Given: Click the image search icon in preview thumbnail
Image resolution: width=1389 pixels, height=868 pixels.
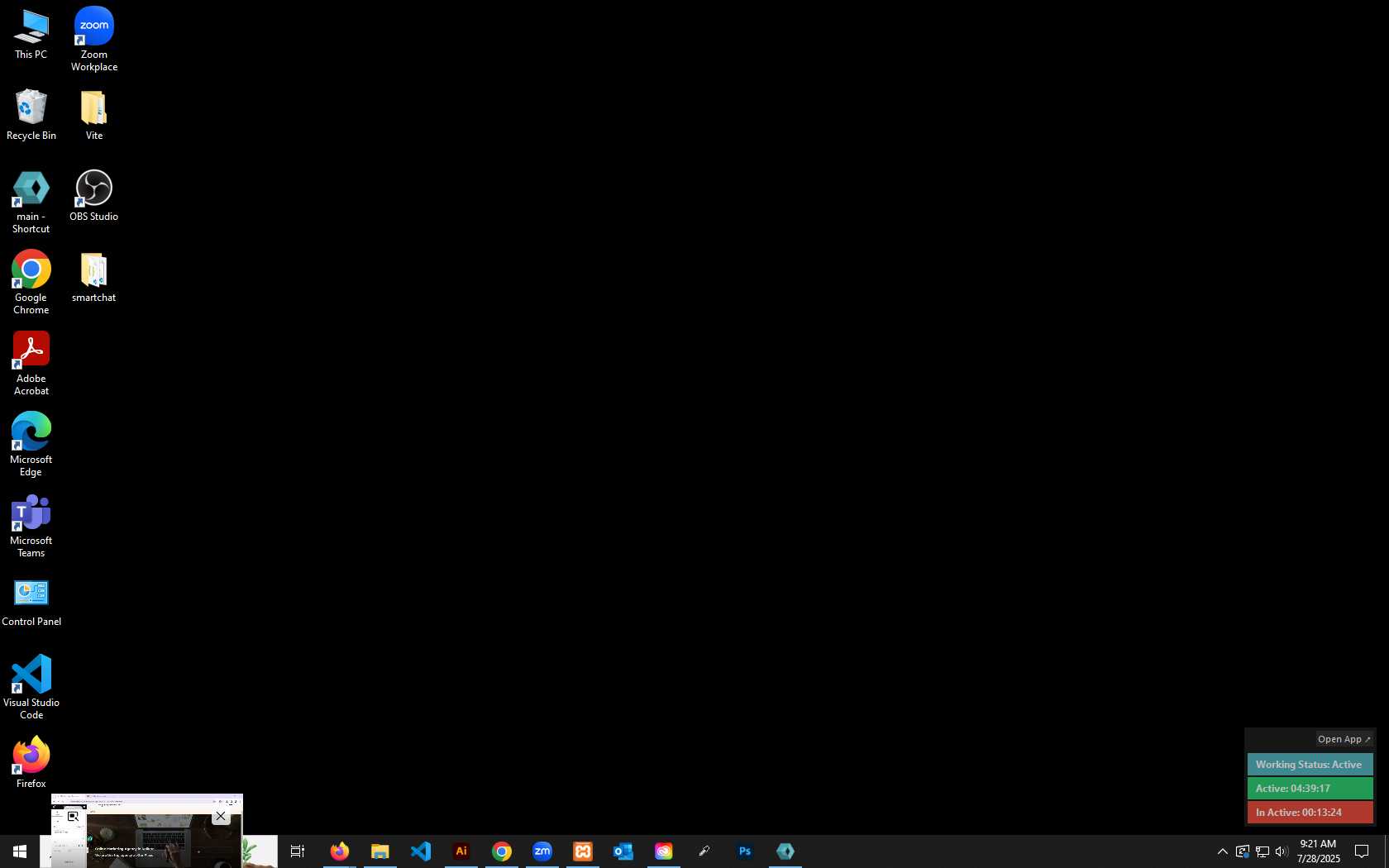Looking at the screenshot, I should click(73, 816).
